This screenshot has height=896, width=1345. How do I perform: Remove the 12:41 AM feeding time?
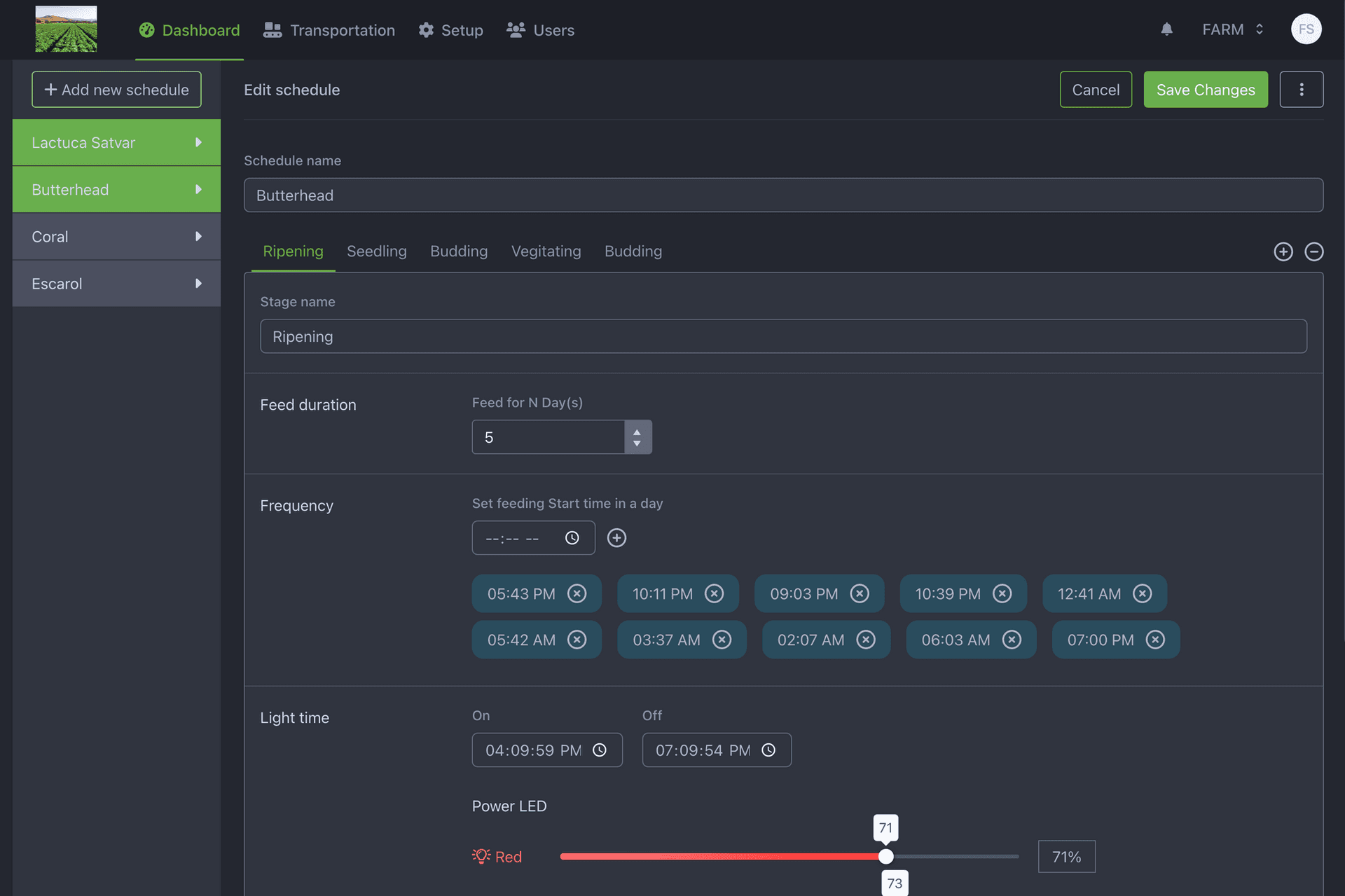pos(1142,593)
